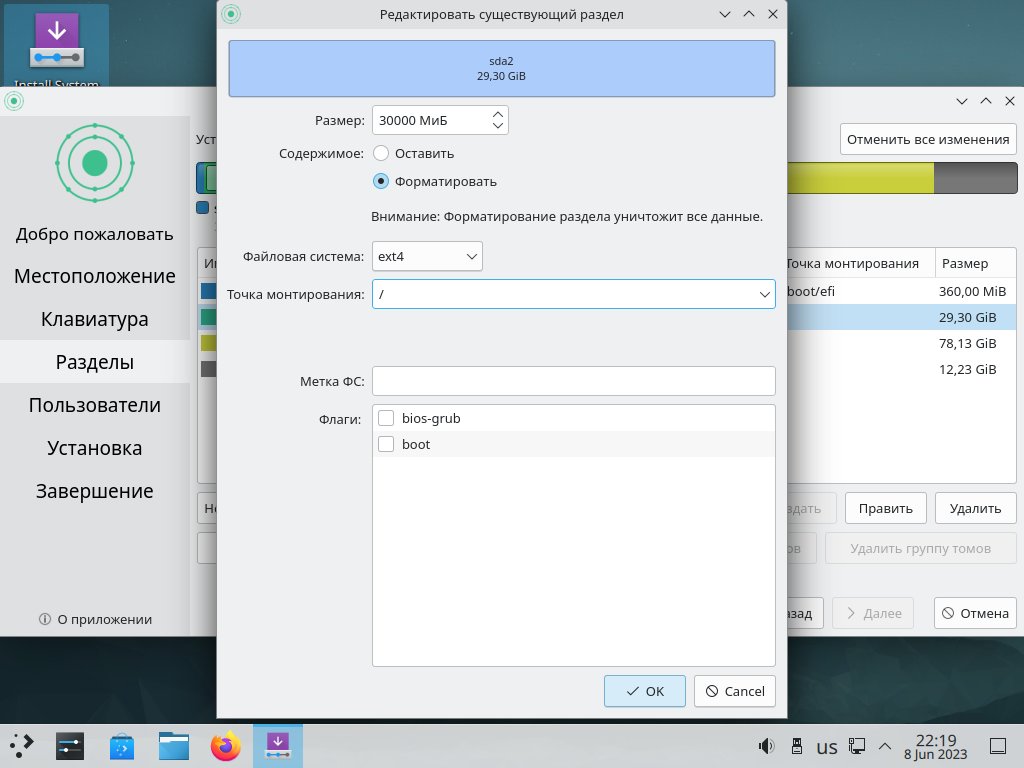Click the 'Размер' column header

(x=975, y=263)
